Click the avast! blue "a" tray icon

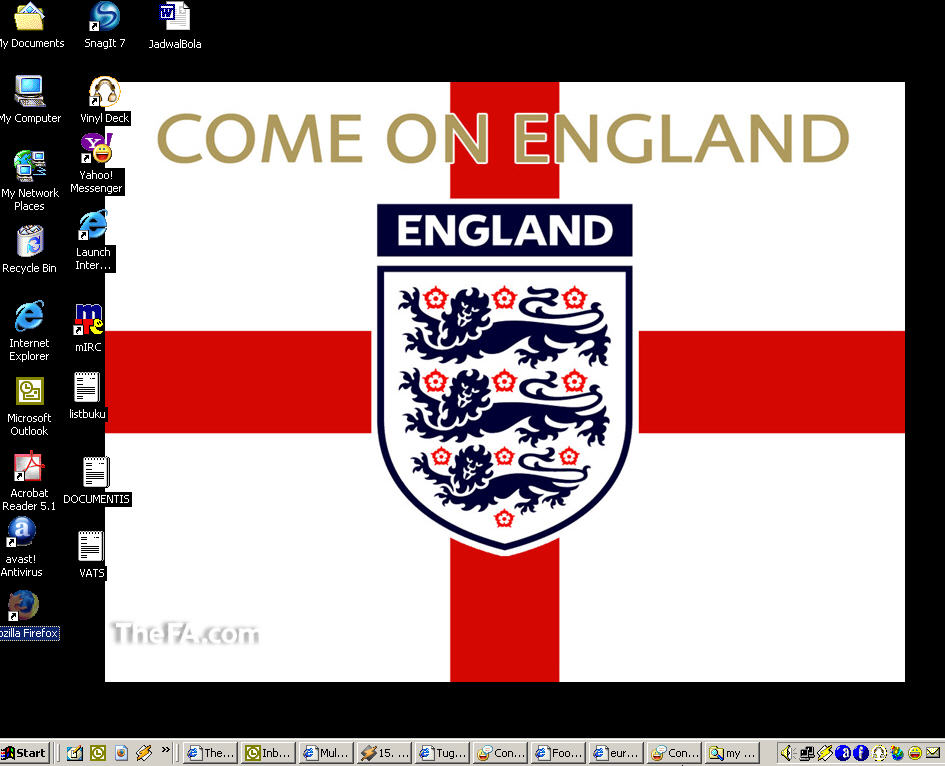[x=843, y=753]
